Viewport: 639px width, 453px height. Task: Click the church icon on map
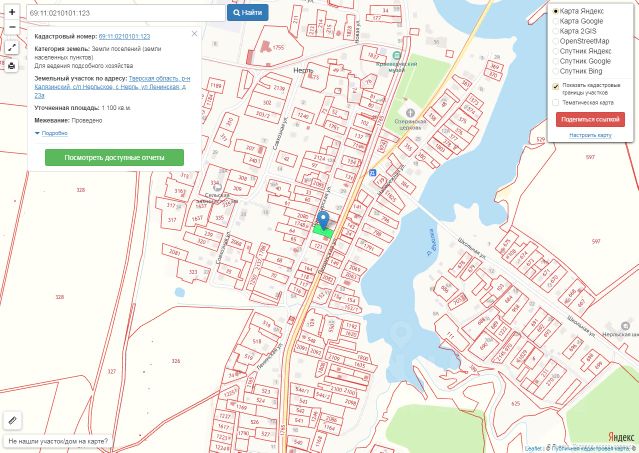click(410, 112)
